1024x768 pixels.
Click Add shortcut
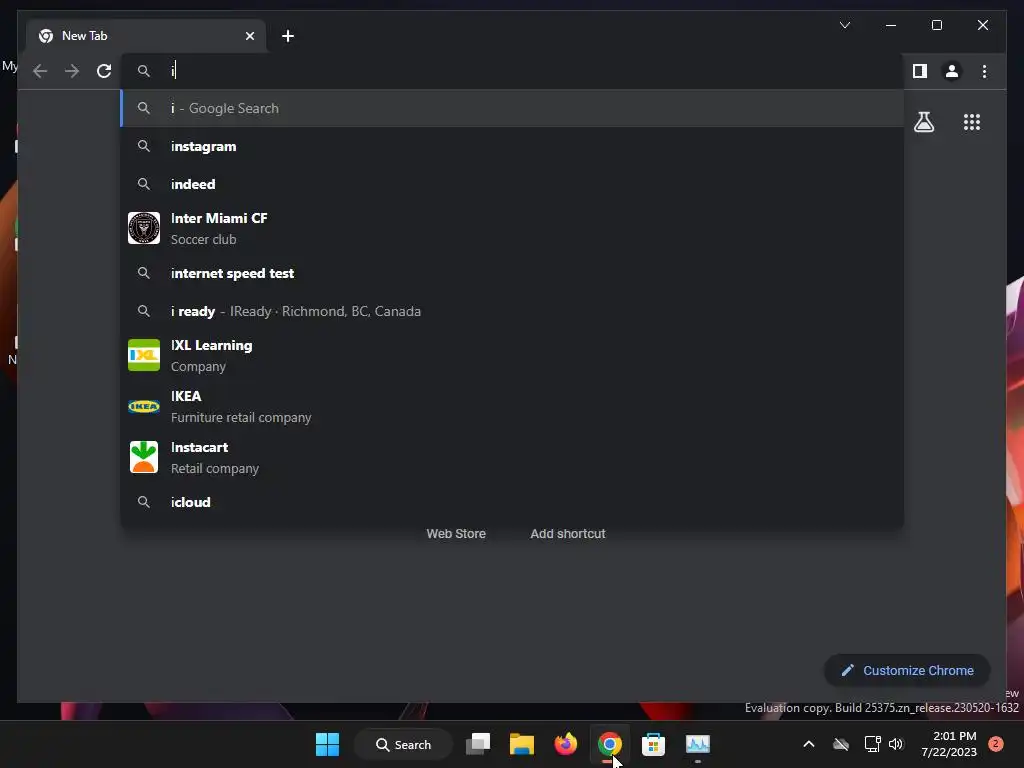coord(568,534)
